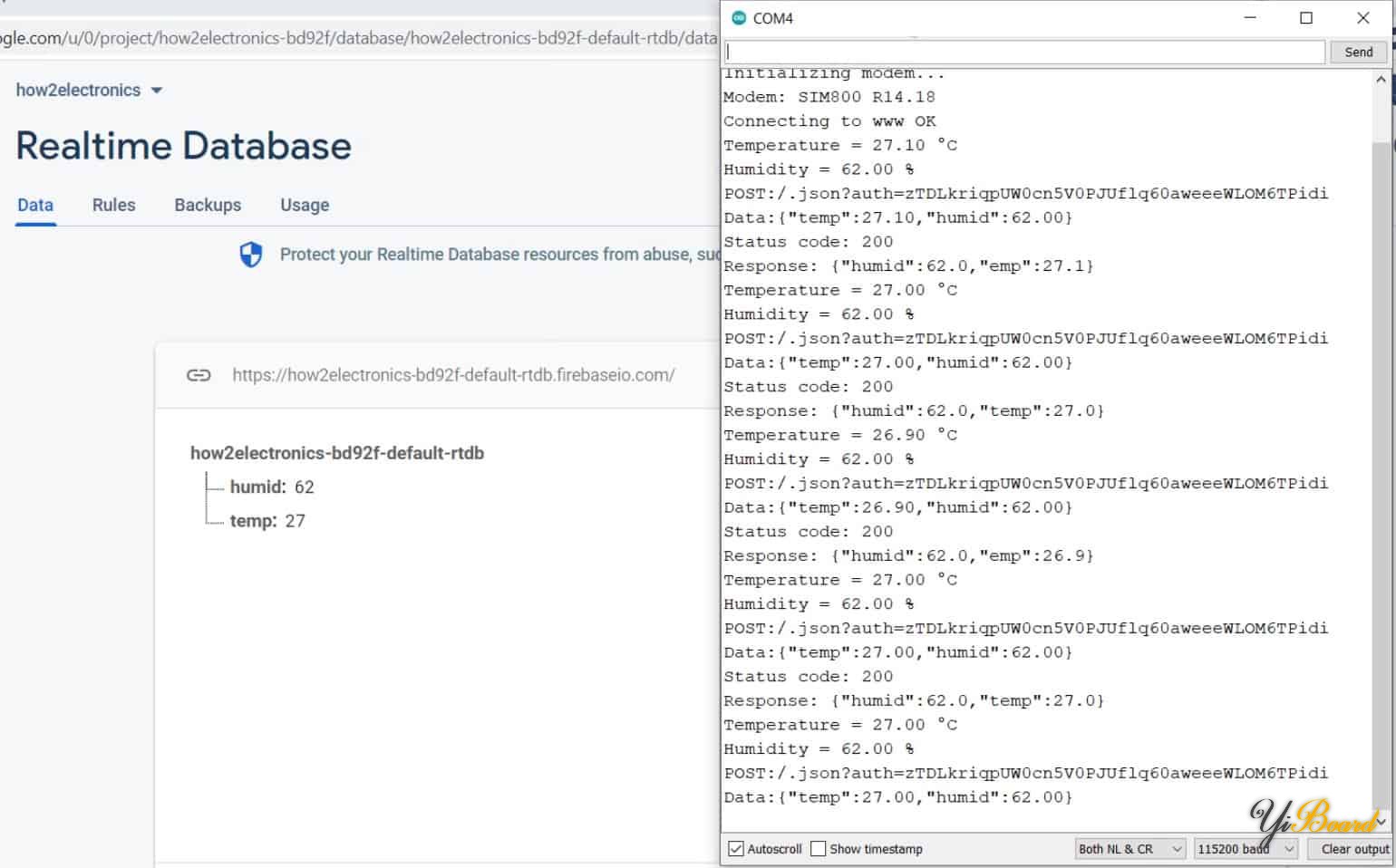
Task: Click the Firebase database URL link
Action: (x=453, y=375)
